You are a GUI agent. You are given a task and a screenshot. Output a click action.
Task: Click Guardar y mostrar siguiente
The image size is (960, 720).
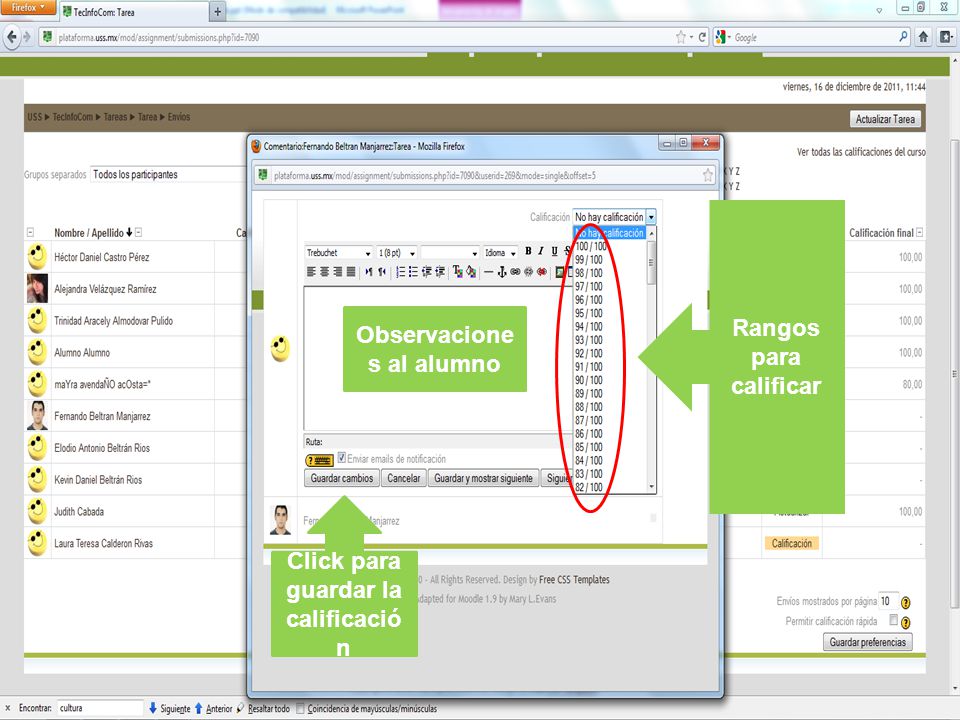pos(483,478)
